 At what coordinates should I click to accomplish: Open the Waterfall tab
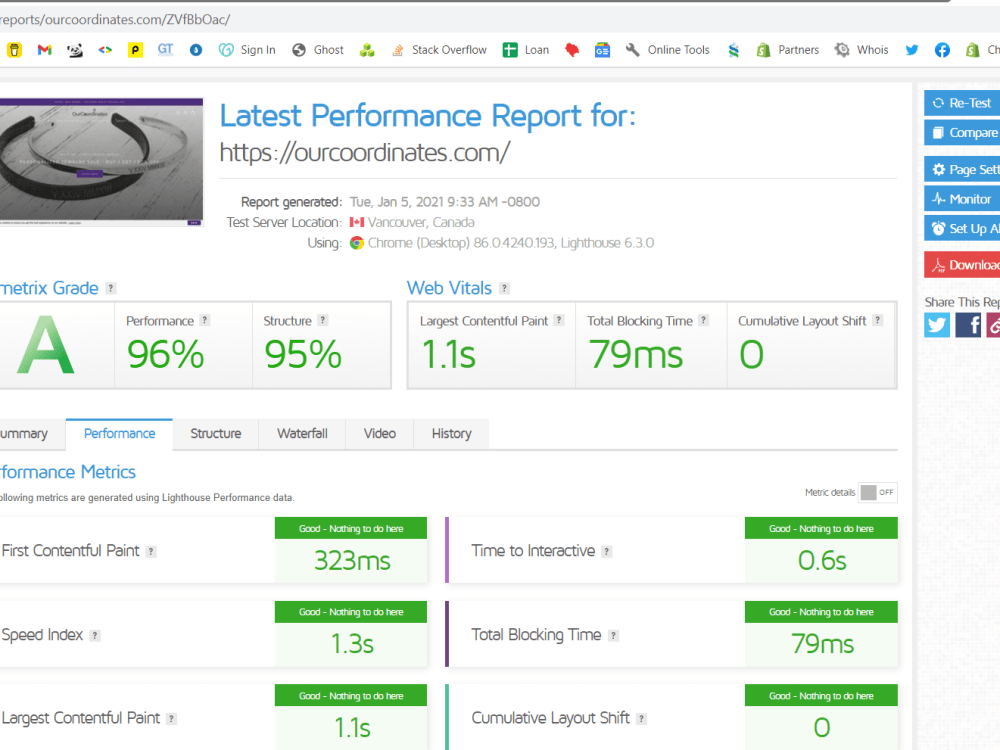pos(302,434)
